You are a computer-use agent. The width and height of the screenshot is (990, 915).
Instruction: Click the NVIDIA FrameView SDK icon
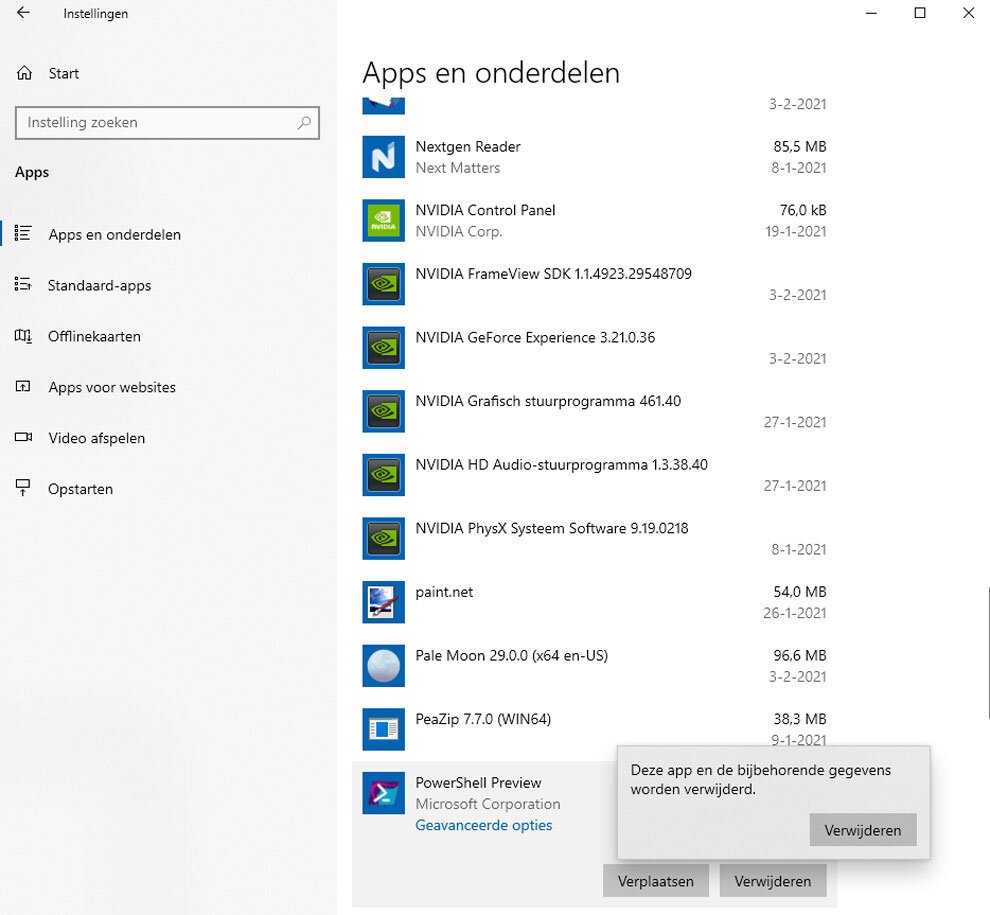[x=383, y=284]
